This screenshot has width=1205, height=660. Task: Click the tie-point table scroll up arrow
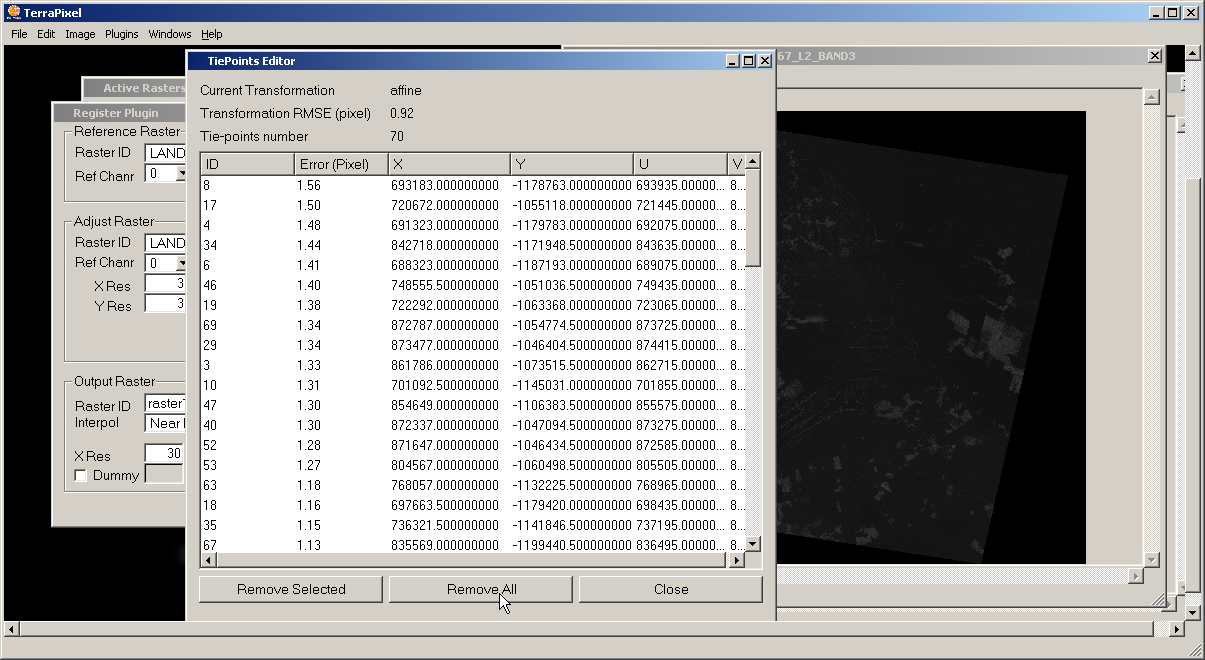753,162
